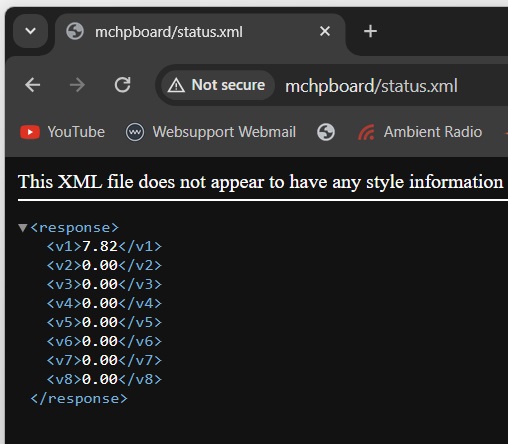Focus the address bar URL text
The height and width of the screenshot is (444, 508).
[x=371, y=86]
